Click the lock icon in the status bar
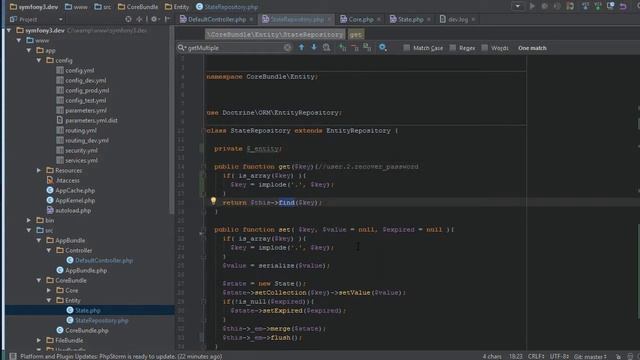Viewport: 640px width, 360px height. coord(618,356)
